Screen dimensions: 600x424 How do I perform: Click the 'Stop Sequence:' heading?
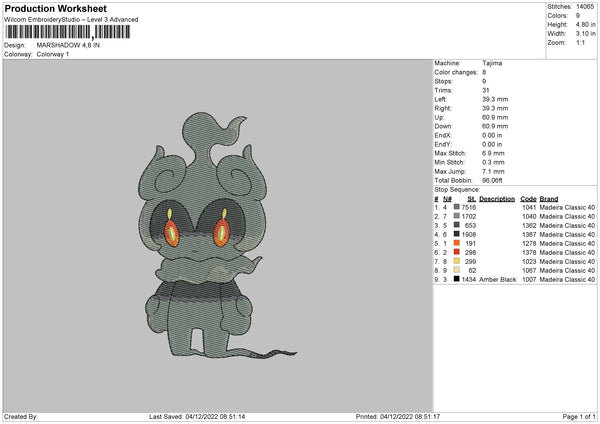click(457, 189)
